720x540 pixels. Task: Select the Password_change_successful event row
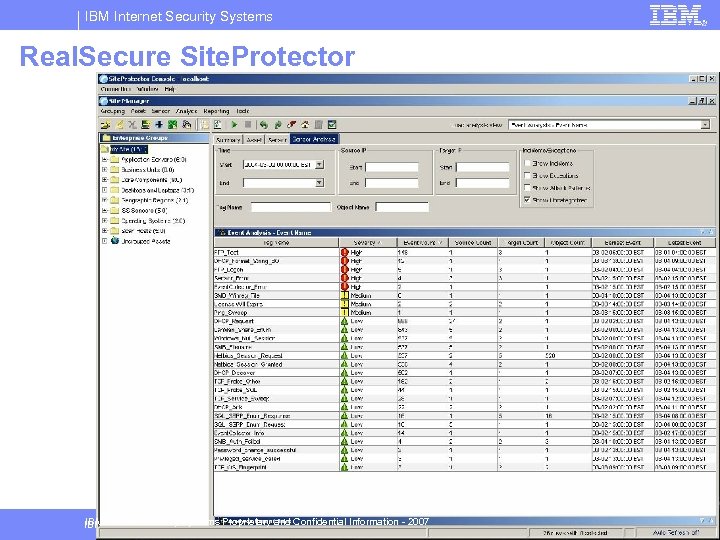(x=464, y=450)
